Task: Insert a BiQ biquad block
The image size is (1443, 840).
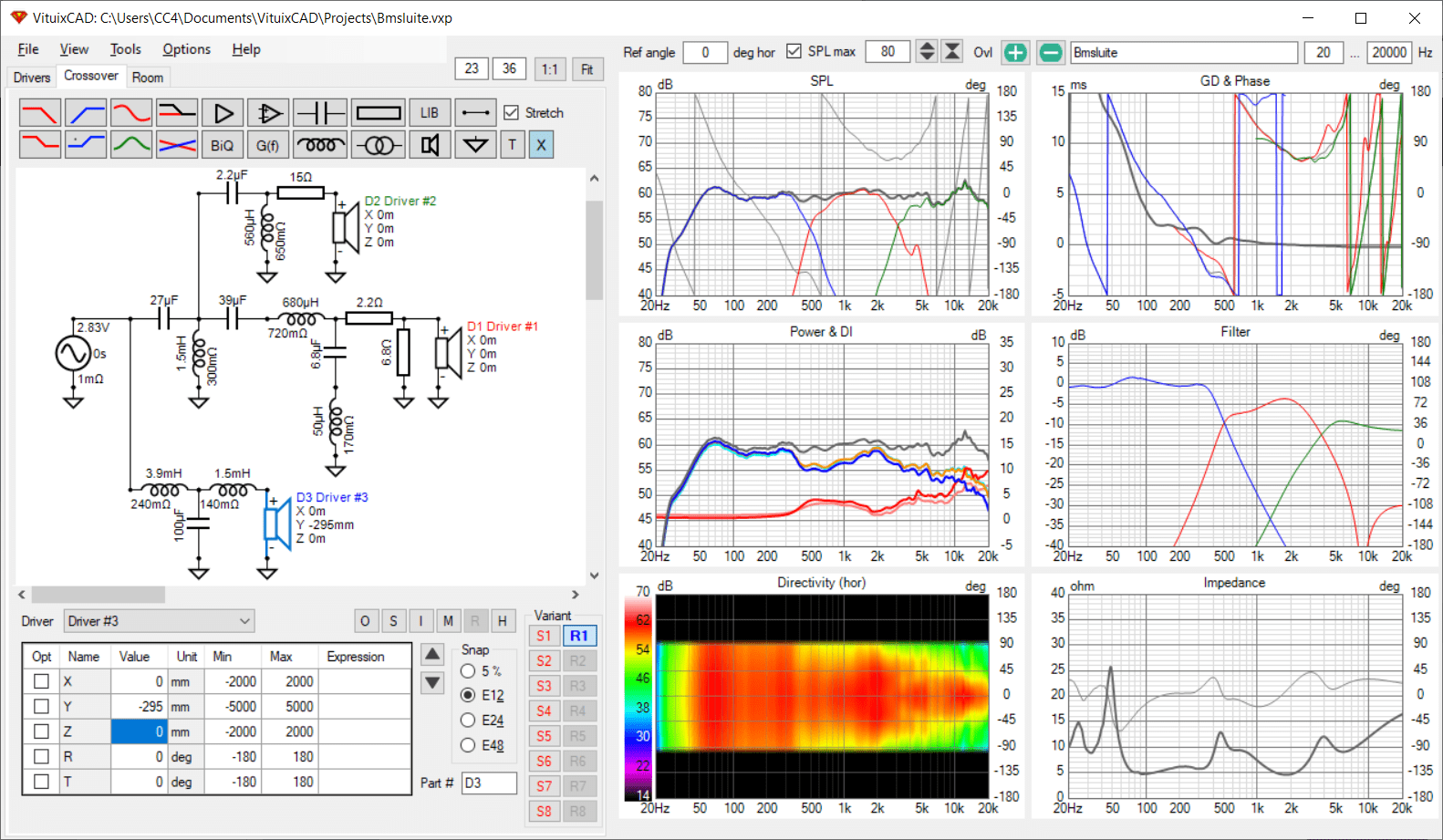Action: pyautogui.click(x=223, y=144)
